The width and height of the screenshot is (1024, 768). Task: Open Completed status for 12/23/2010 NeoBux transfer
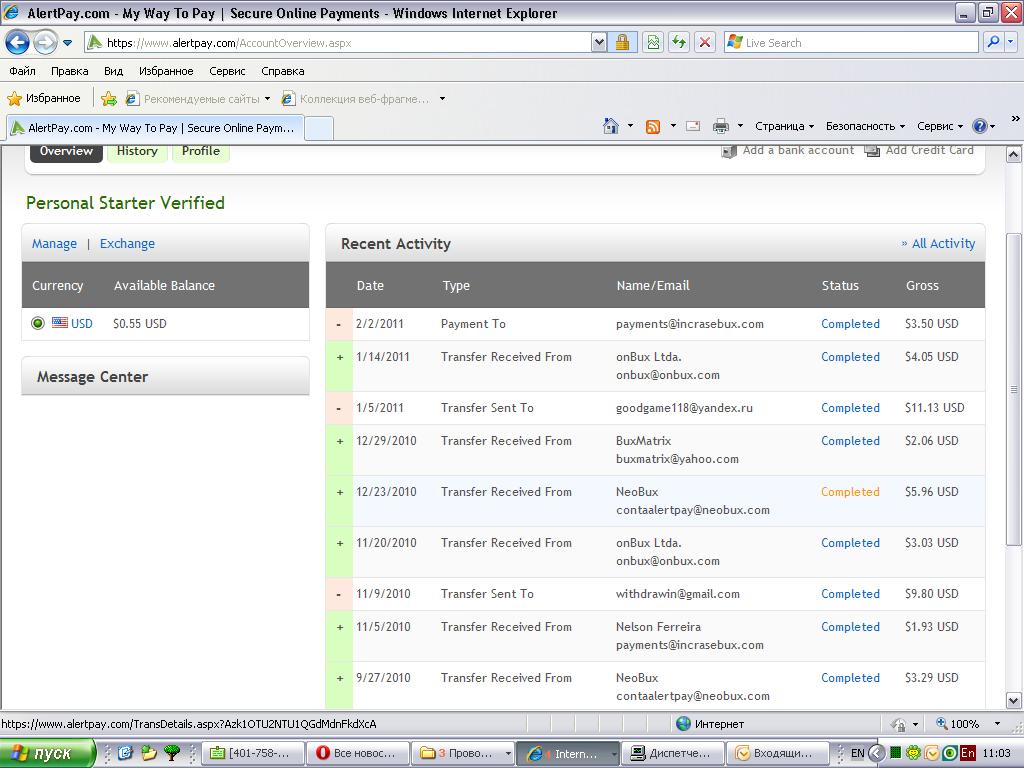(850, 492)
